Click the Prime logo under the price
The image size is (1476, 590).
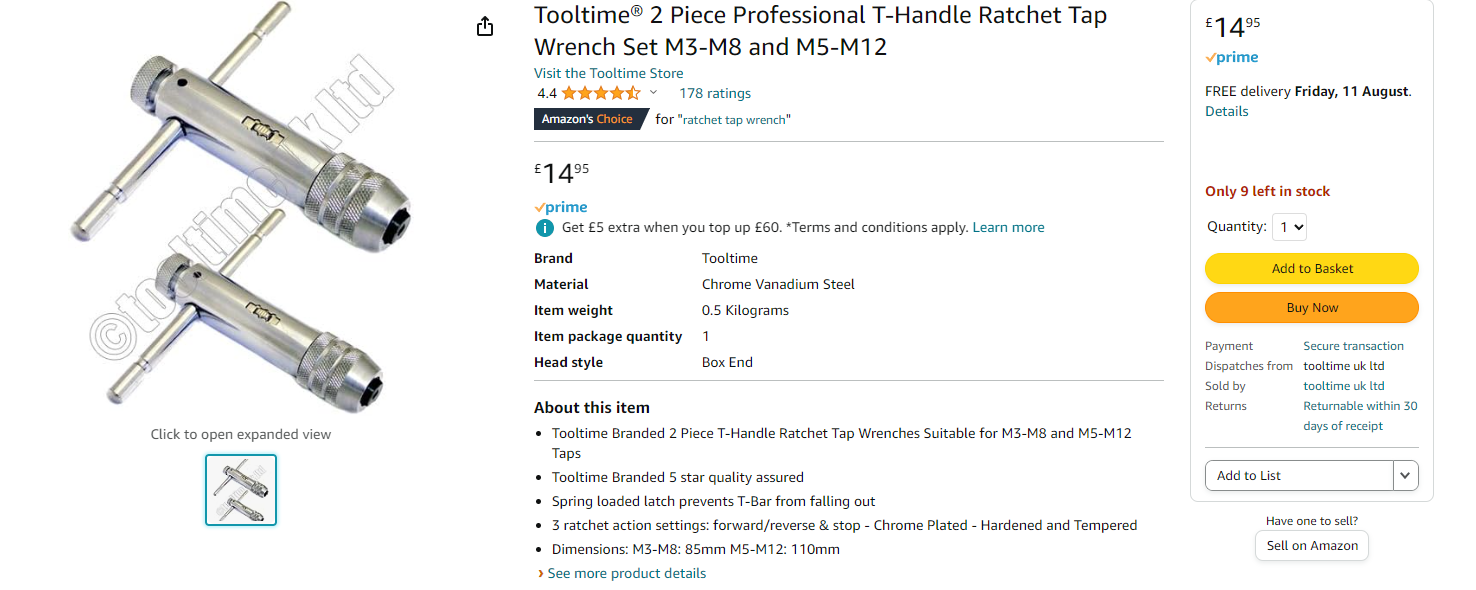tap(561, 207)
